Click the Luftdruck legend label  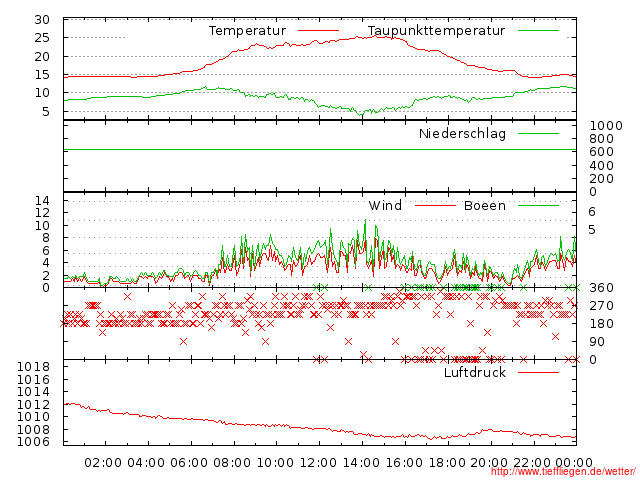[x=475, y=372]
